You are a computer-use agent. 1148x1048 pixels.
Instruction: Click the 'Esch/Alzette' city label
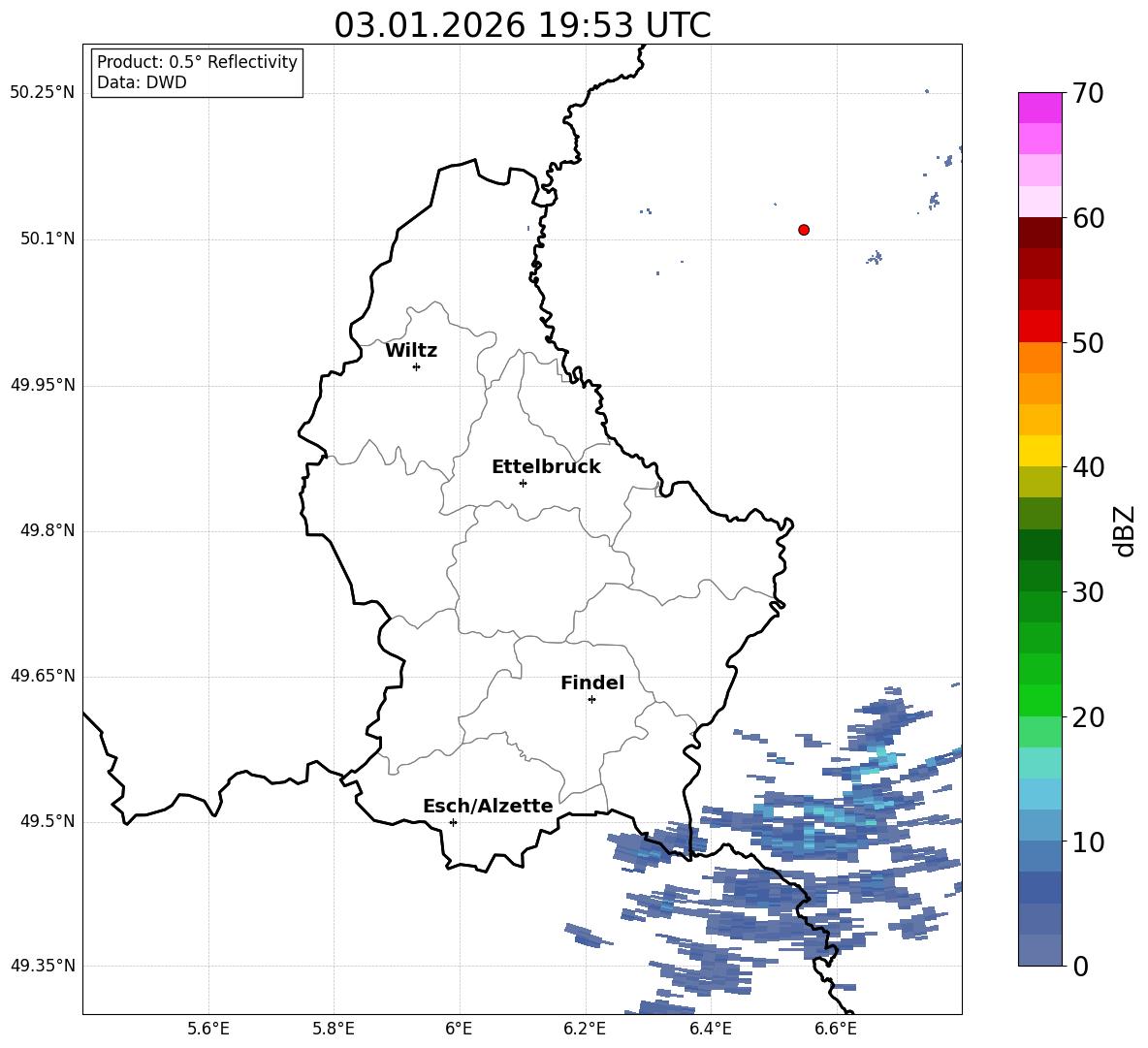(489, 806)
